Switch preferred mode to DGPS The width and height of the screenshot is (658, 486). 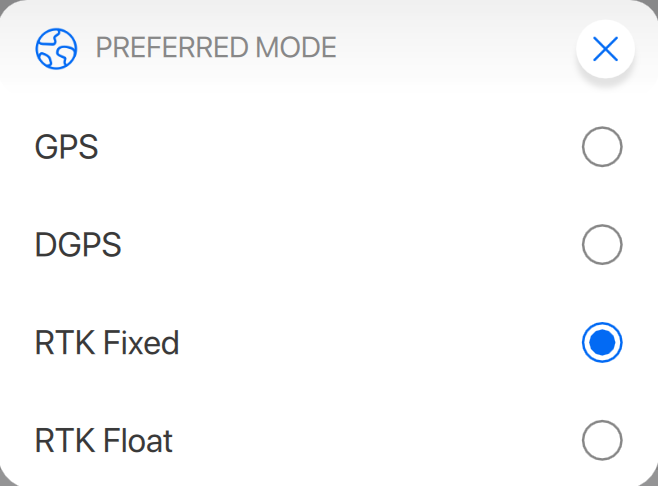tap(602, 245)
